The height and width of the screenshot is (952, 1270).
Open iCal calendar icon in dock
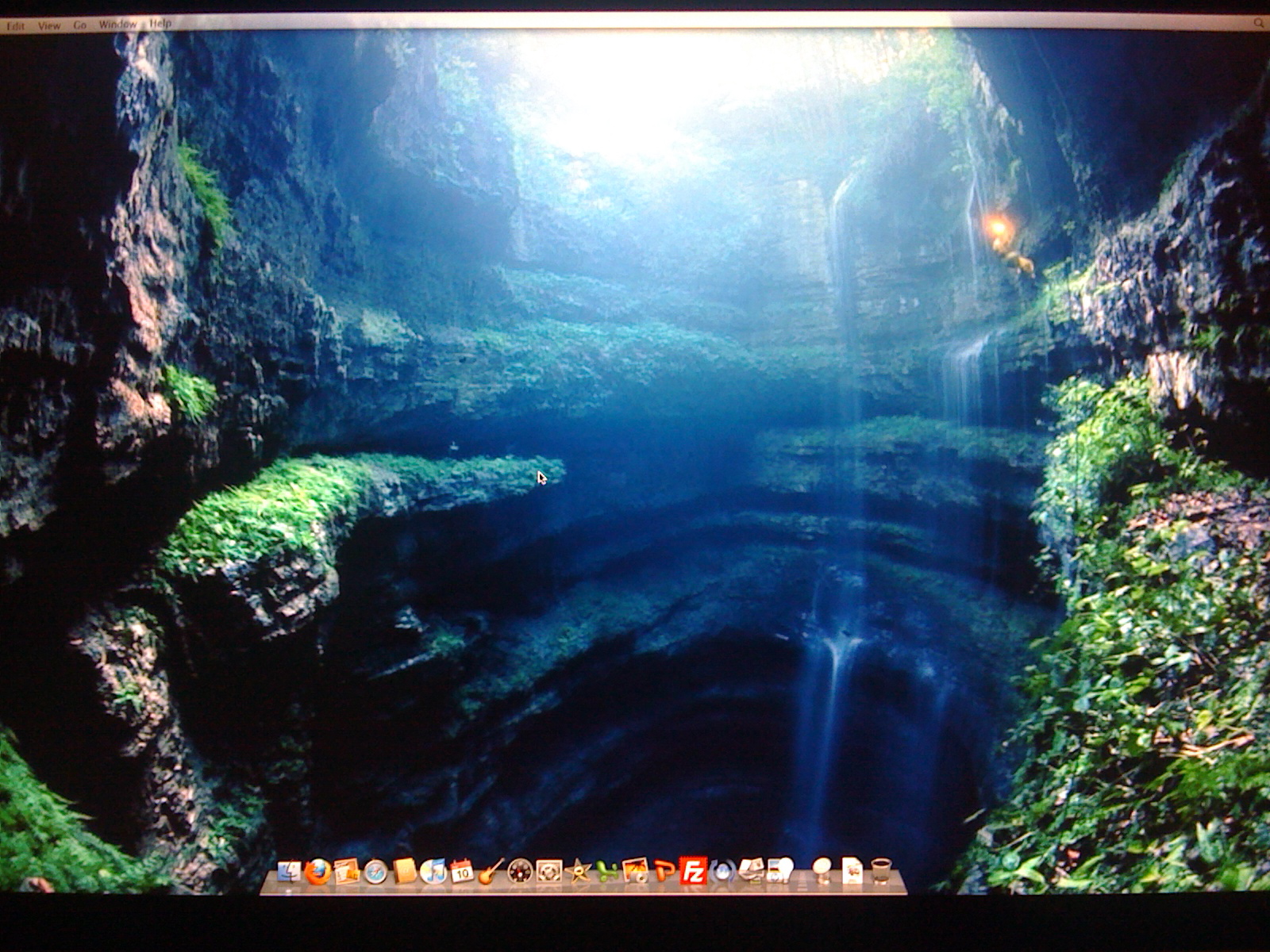(462, 871)
